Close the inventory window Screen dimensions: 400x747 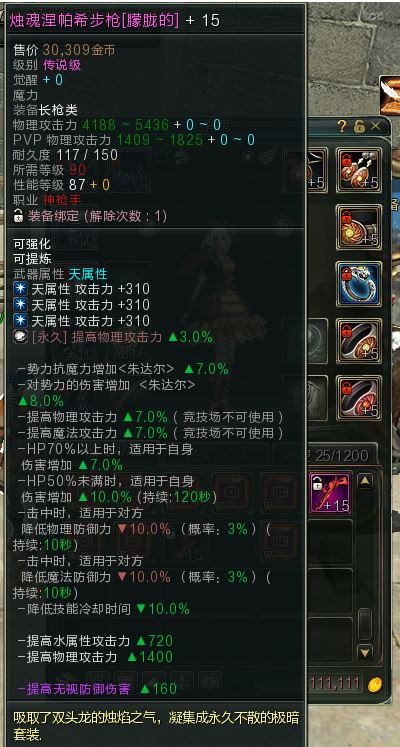point(375,126)
